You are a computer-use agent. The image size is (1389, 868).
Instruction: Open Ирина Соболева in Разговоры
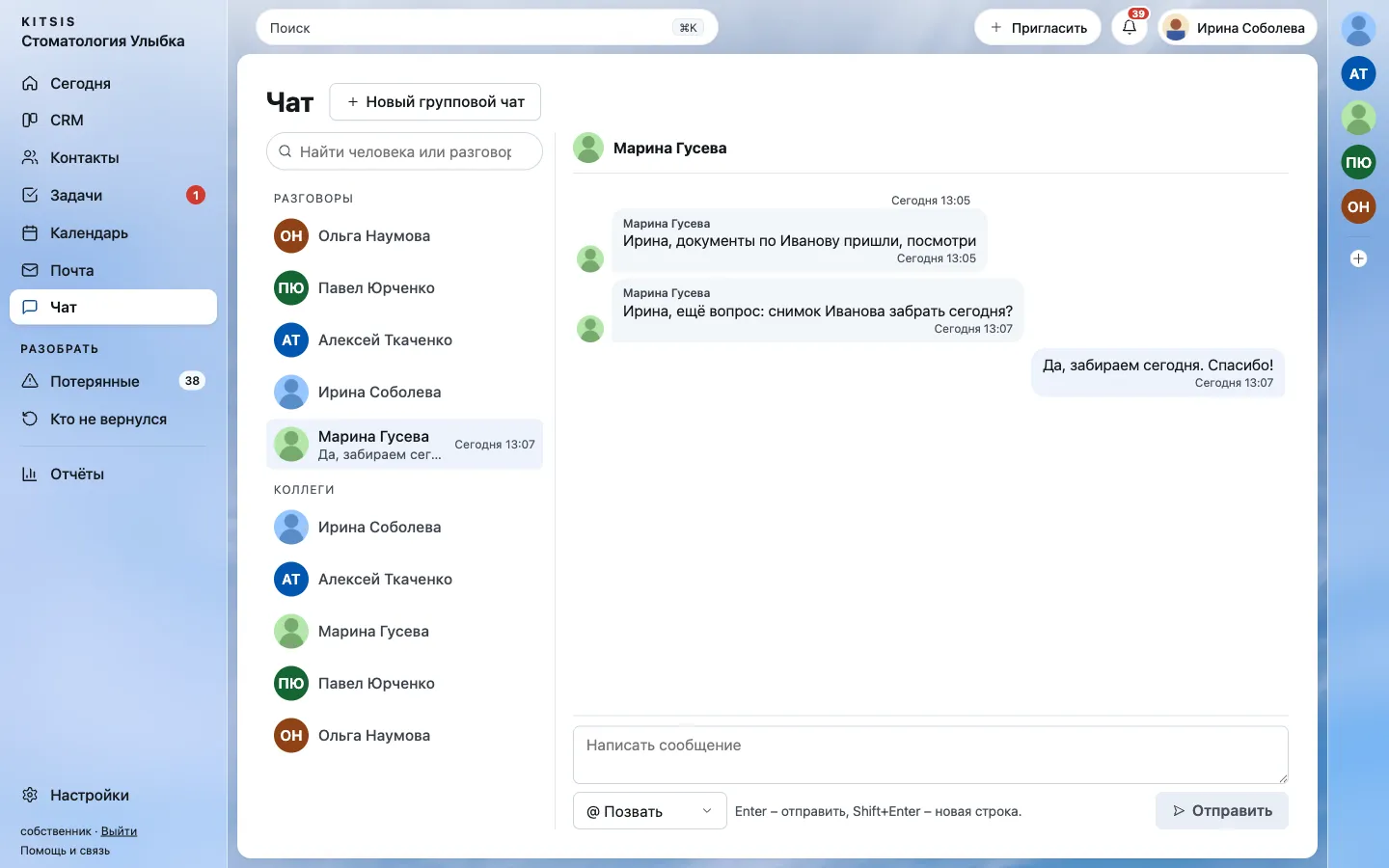tap(404, 392)
